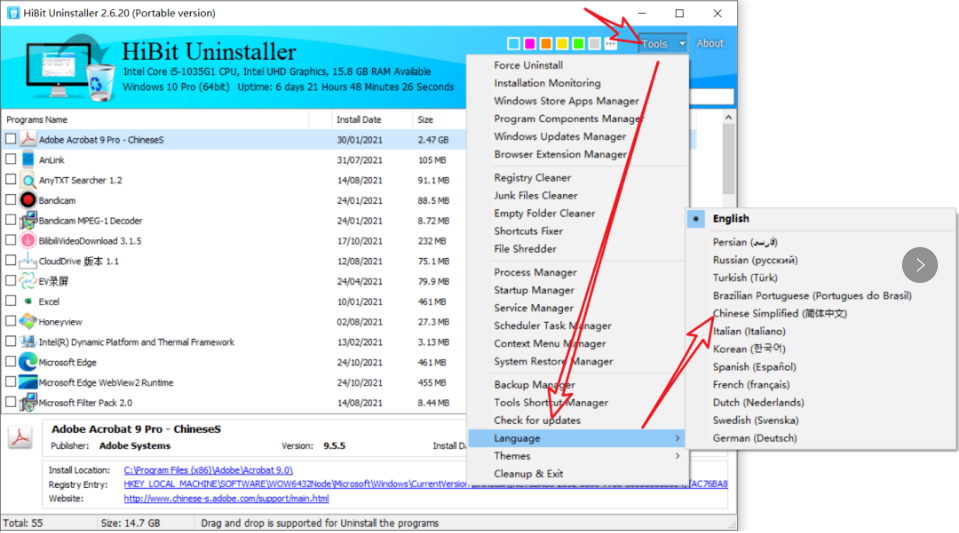Click the round next-slide arrow button

919,265
